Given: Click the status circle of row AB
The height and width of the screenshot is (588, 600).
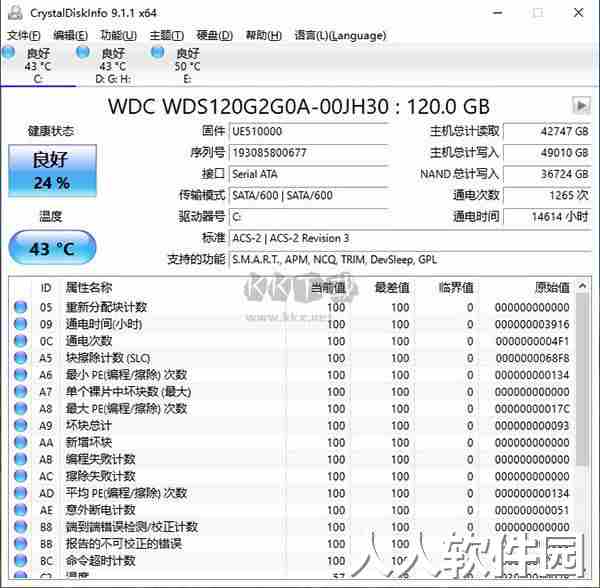Looking at the screenshot, I should pyautogui.click(x=21, y=459).
